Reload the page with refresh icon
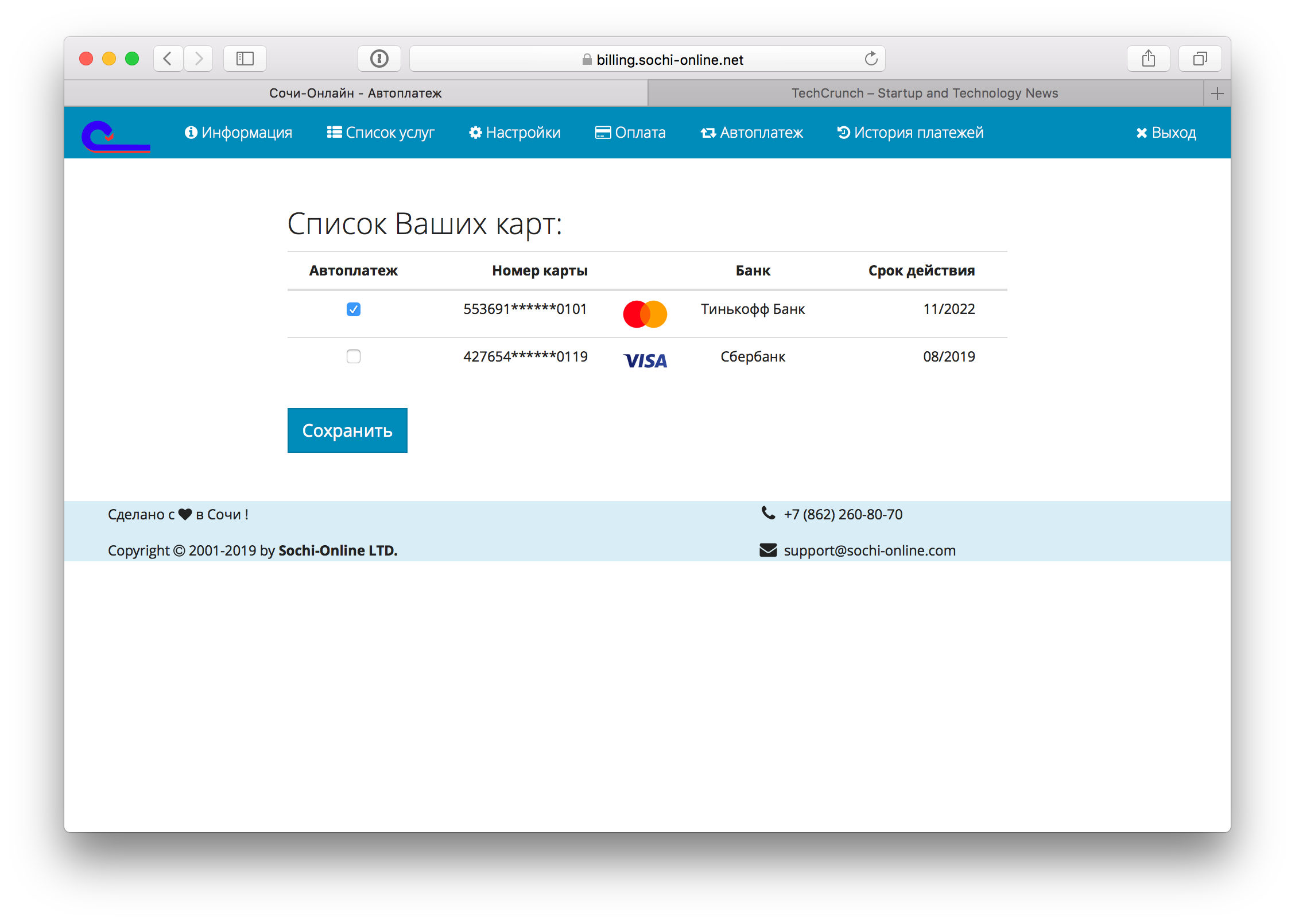The width and height of the screenshot is (1295, 924). (871, 59)
